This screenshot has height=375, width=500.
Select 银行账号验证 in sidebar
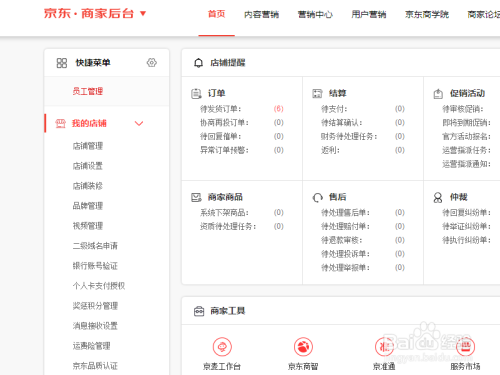point(95,266)
